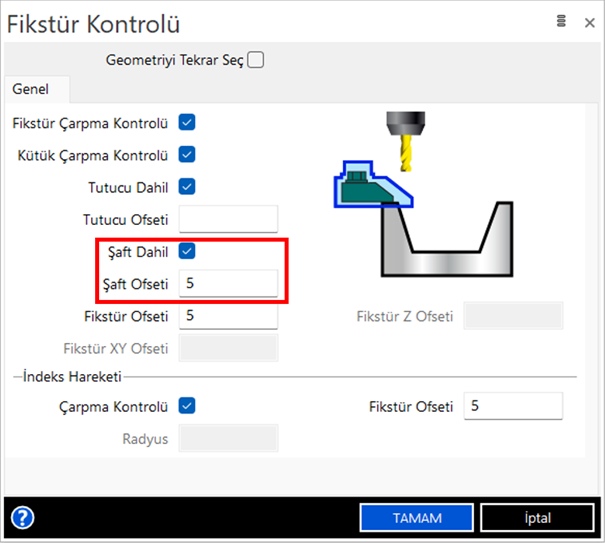605x543 pixels.
Task: Click the İndeks Hareketi Fikstür Ofseti field
Action: tap(513, 406)
